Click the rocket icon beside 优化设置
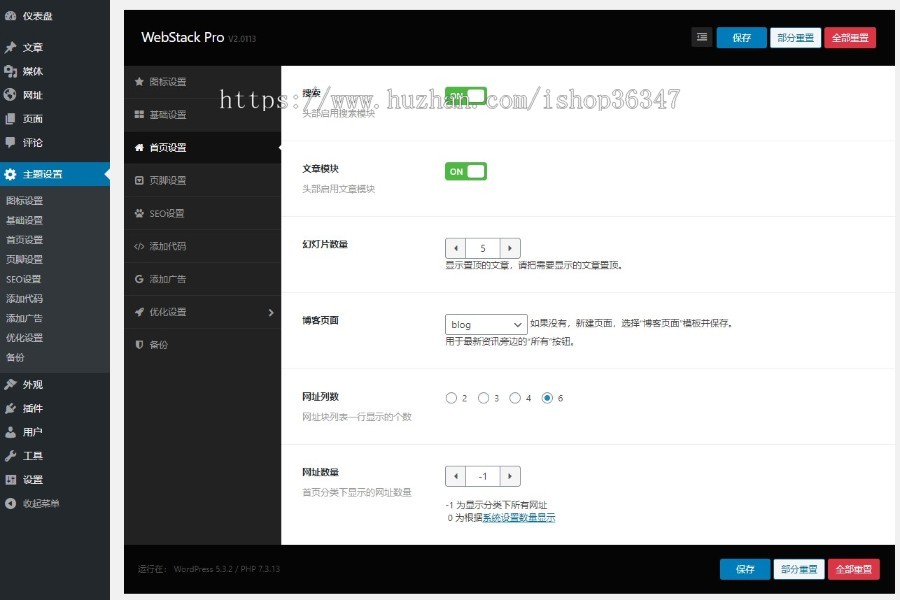 pyautogui.click(x=139, y=312)
